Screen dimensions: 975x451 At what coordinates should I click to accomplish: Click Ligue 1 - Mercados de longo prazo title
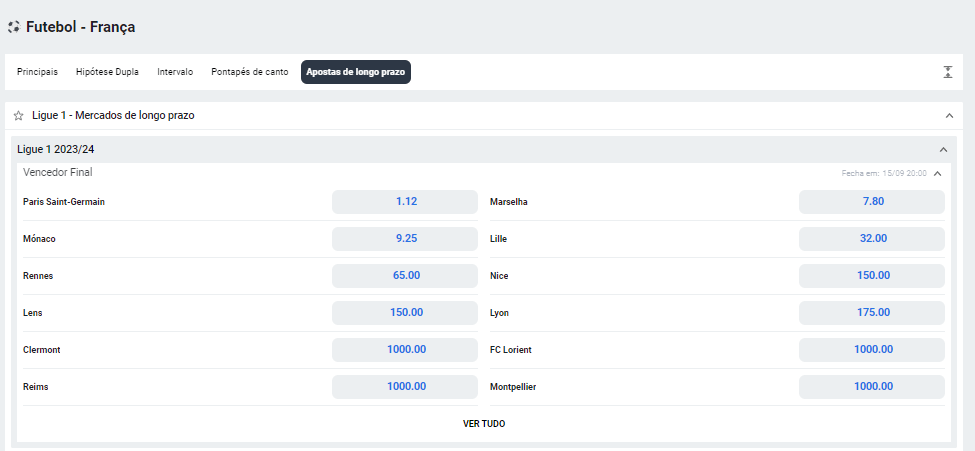[x=113, y=116]
